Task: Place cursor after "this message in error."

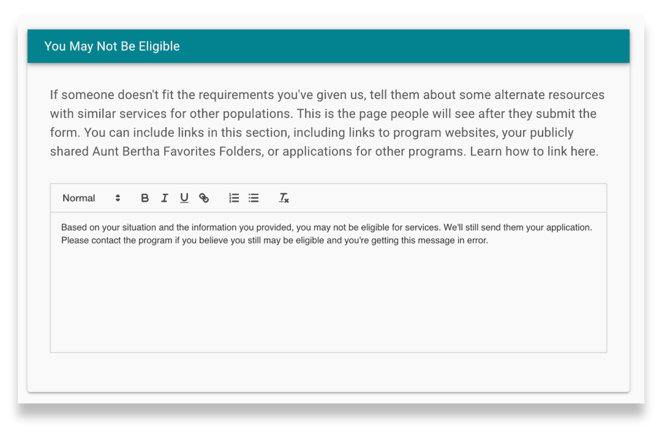Action: 489,241
